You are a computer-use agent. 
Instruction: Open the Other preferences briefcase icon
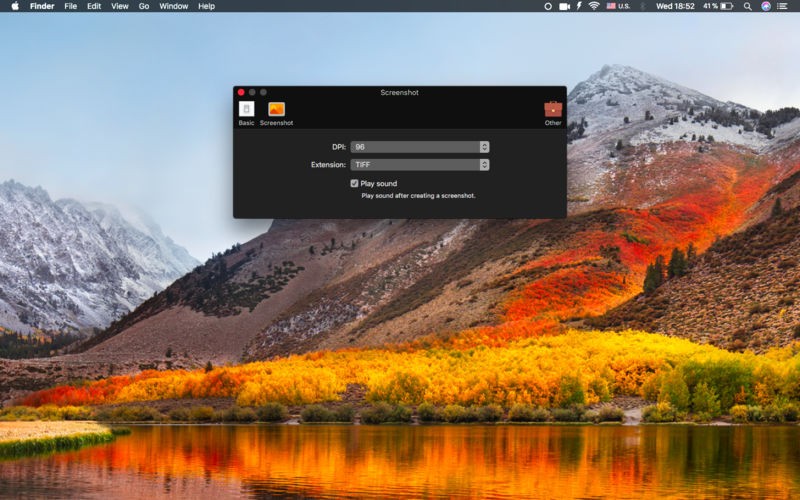(x=553, y=113)
